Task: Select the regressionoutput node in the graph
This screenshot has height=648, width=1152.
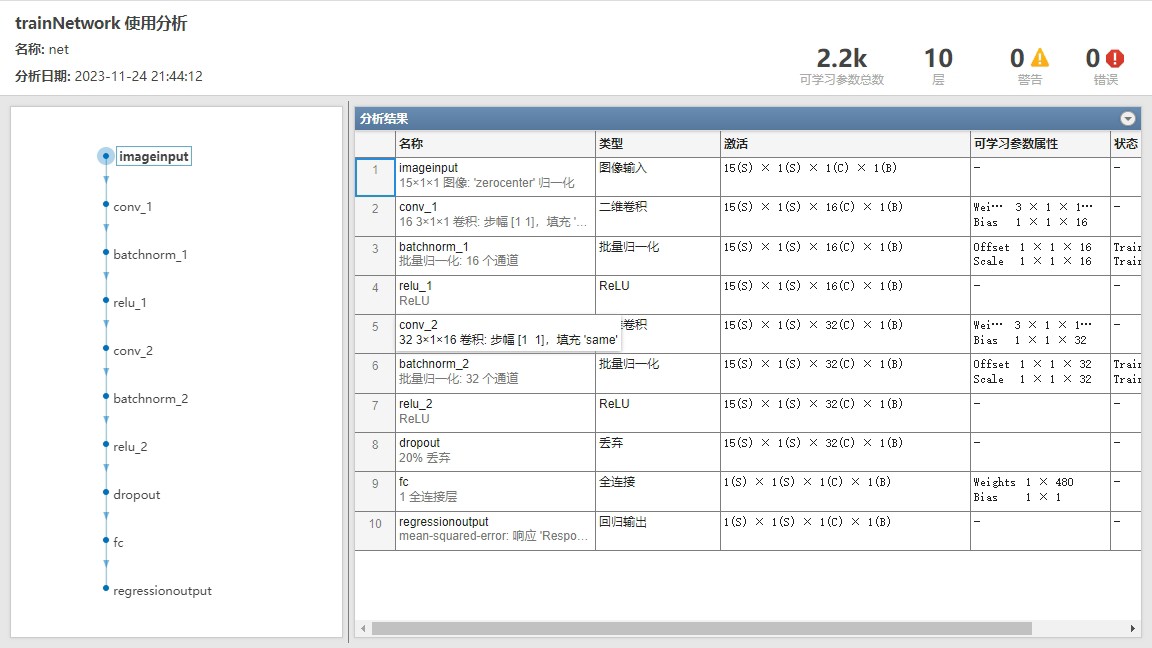Action: (x=162, y=591)
